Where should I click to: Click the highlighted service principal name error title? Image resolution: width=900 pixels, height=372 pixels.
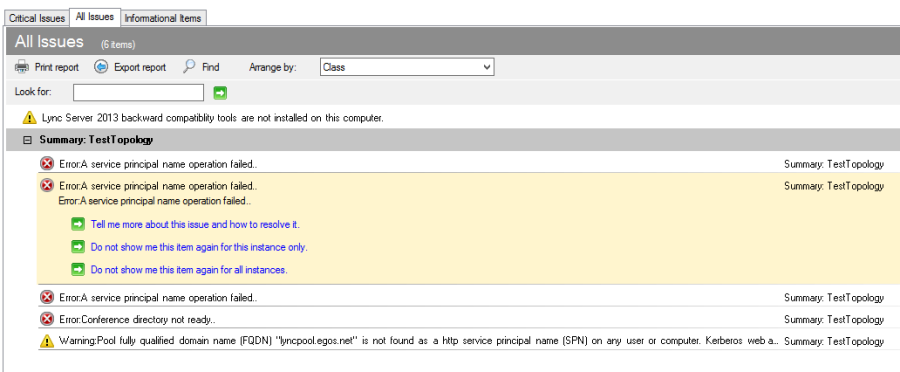[158, 186]
